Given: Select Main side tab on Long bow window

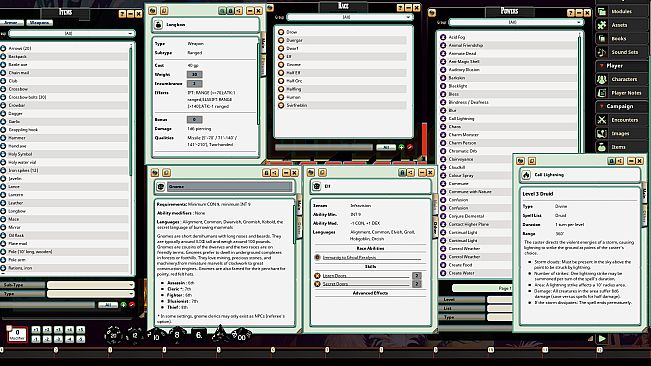Looking at the screenshot, I should pos(263,42).
